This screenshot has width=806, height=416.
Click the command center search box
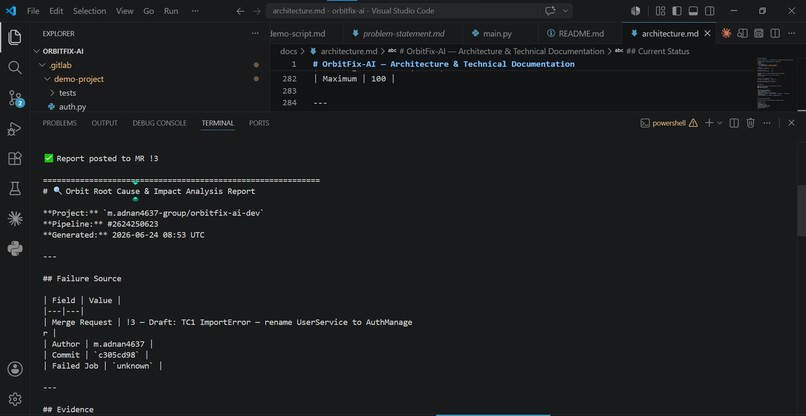point(404,11)
